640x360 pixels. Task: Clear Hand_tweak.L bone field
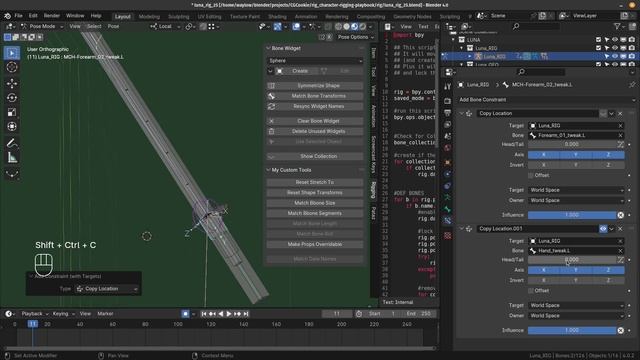pos(620,251)
